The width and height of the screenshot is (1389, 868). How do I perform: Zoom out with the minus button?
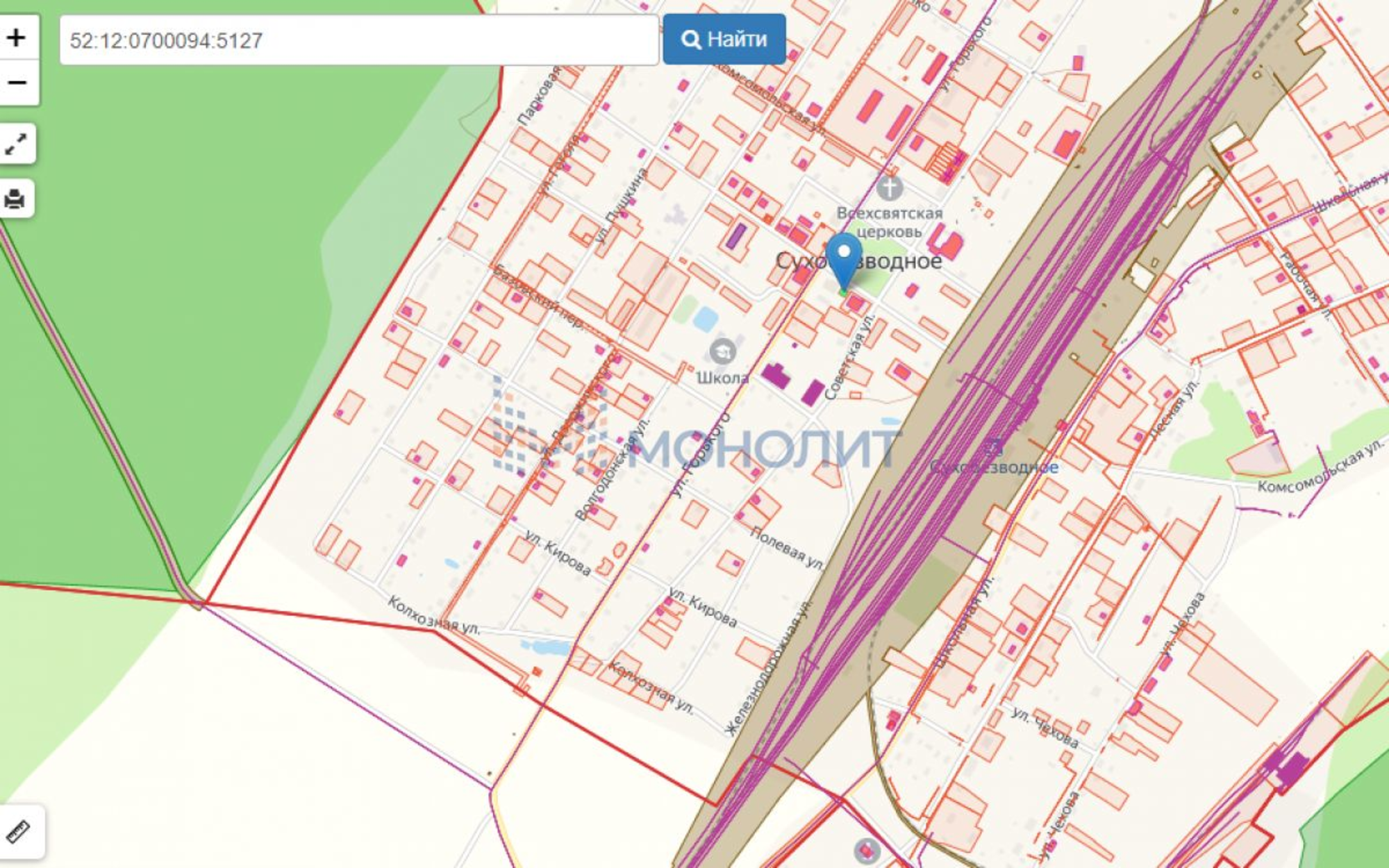(17, 83)
